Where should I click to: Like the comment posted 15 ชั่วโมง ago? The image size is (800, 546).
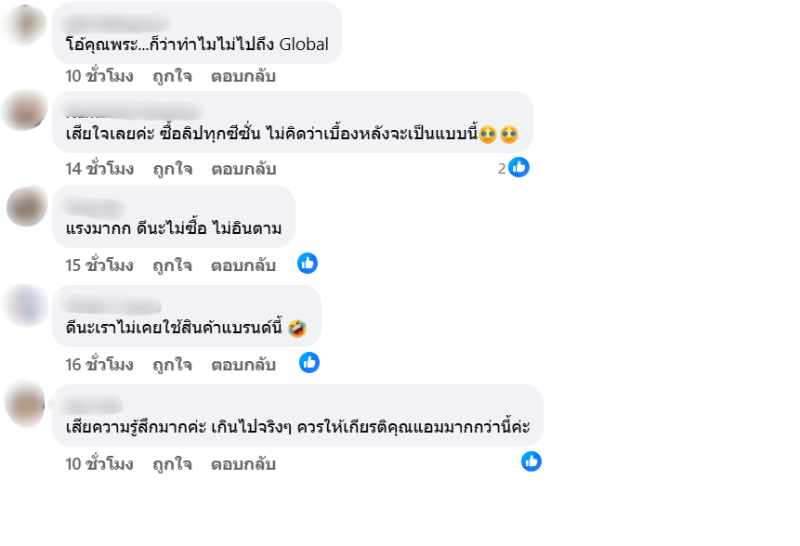[x=172, y=265]
